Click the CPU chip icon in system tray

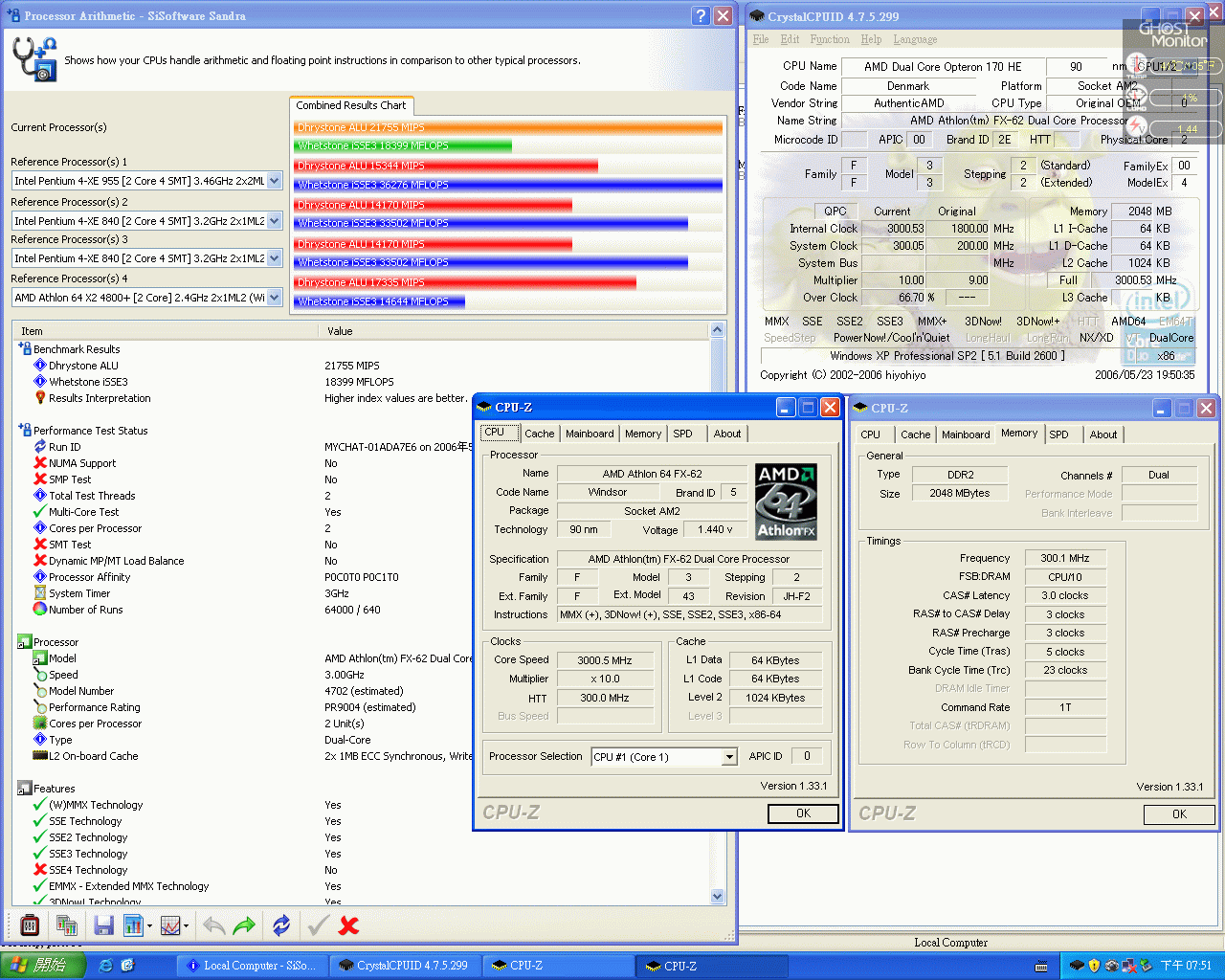pyautogui.click(x=1077, y=966)
